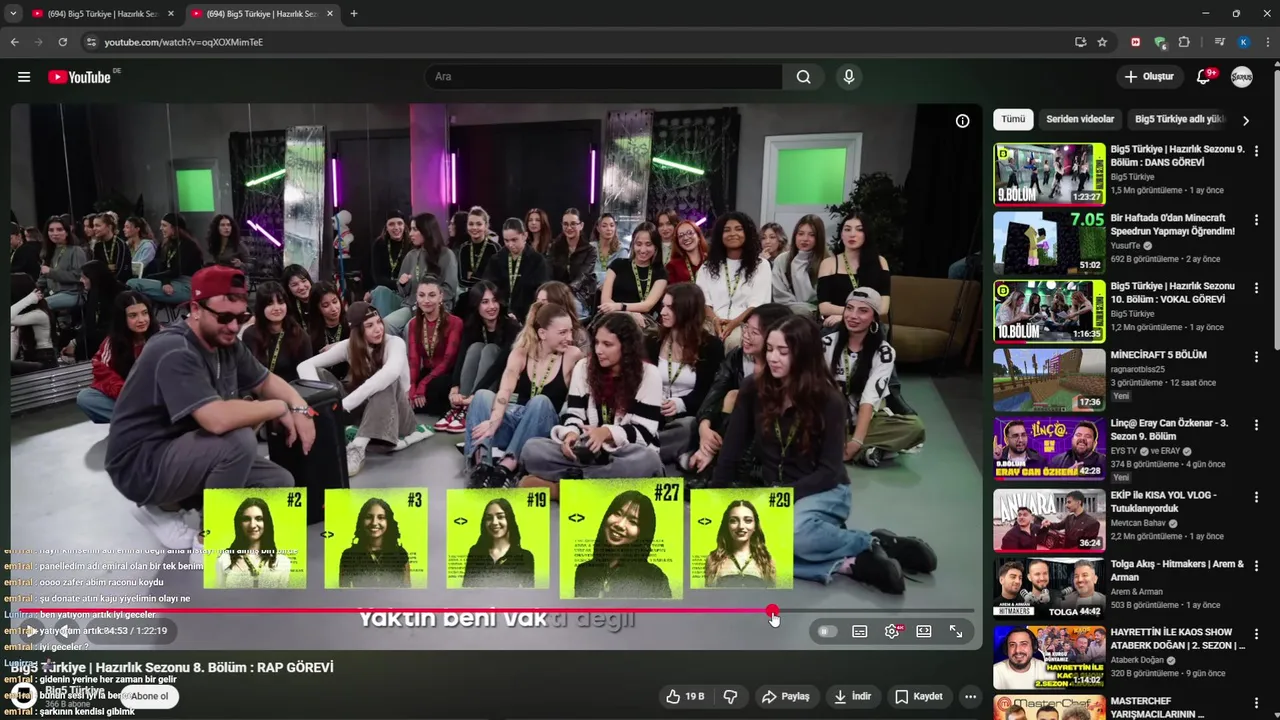Open the YouTube guide hamburger menu
This screenshot has height=720, width=1280.
coord(24,77)
